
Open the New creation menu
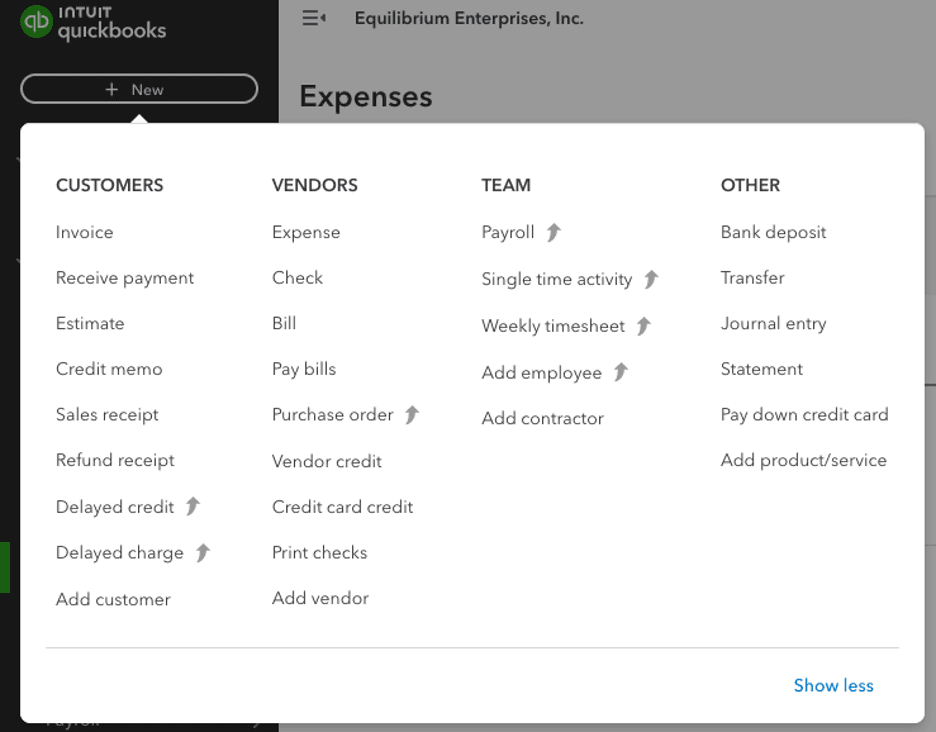tap(139, 89)
